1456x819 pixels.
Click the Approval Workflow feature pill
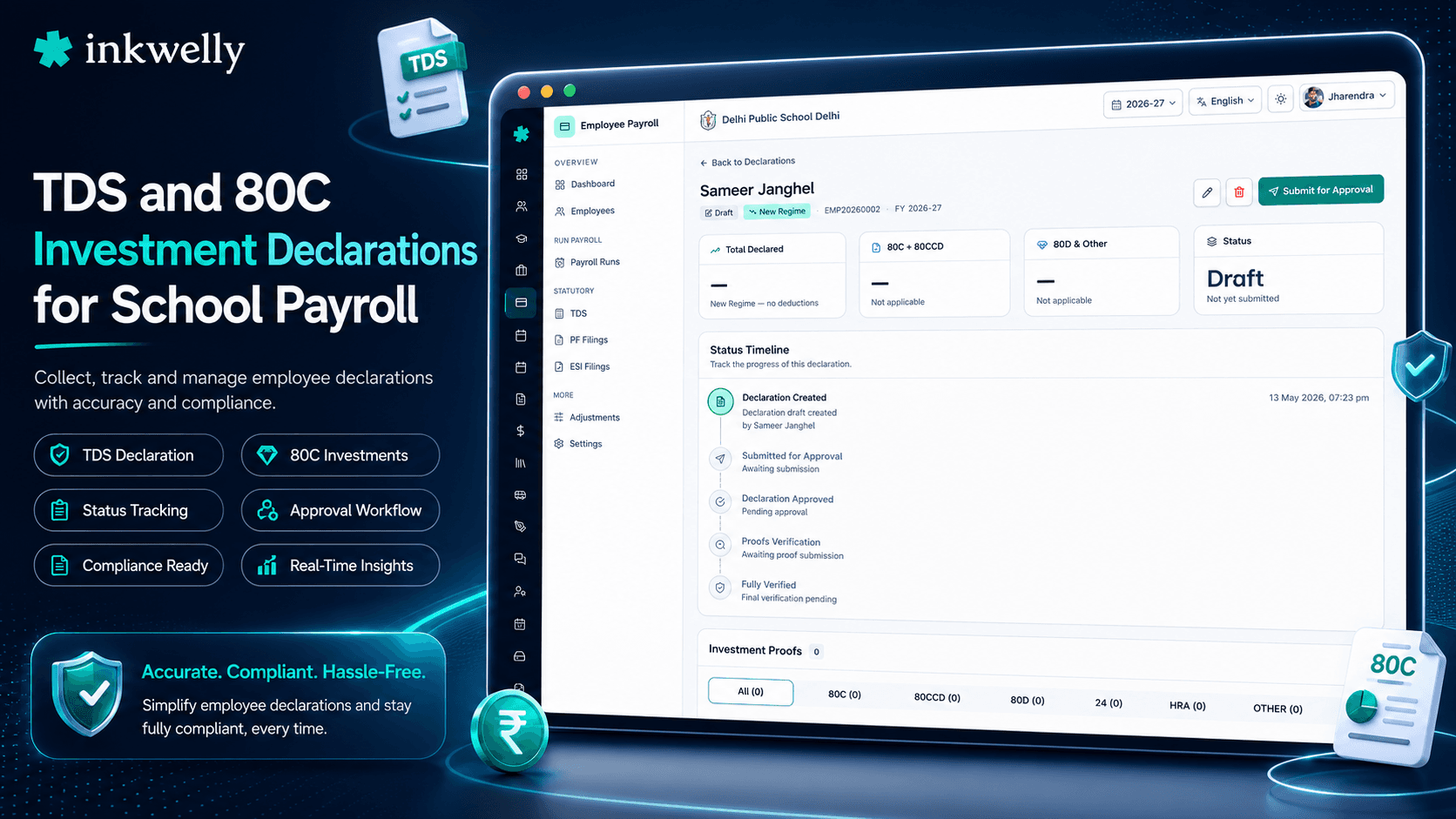coord(340,510)
